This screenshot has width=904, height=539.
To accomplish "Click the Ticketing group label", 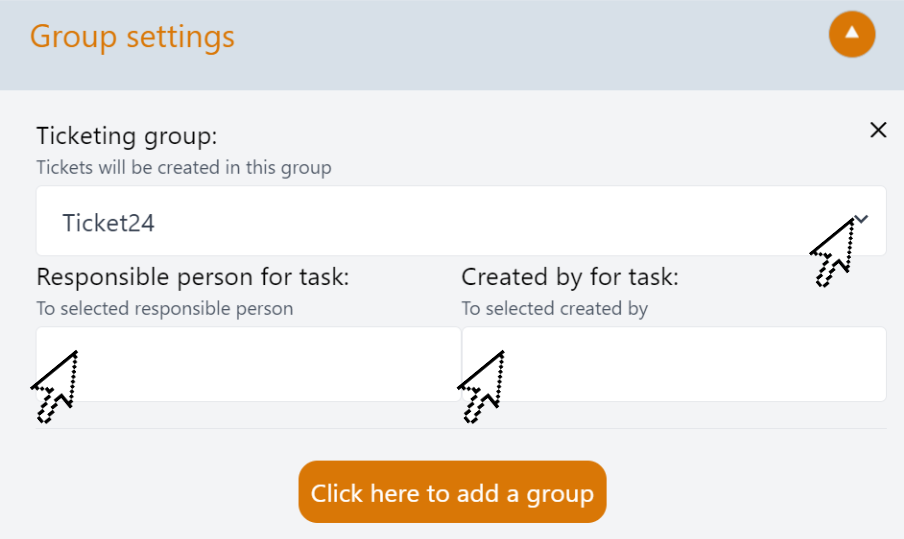I will pyautogui.click(x=127, y=136).
